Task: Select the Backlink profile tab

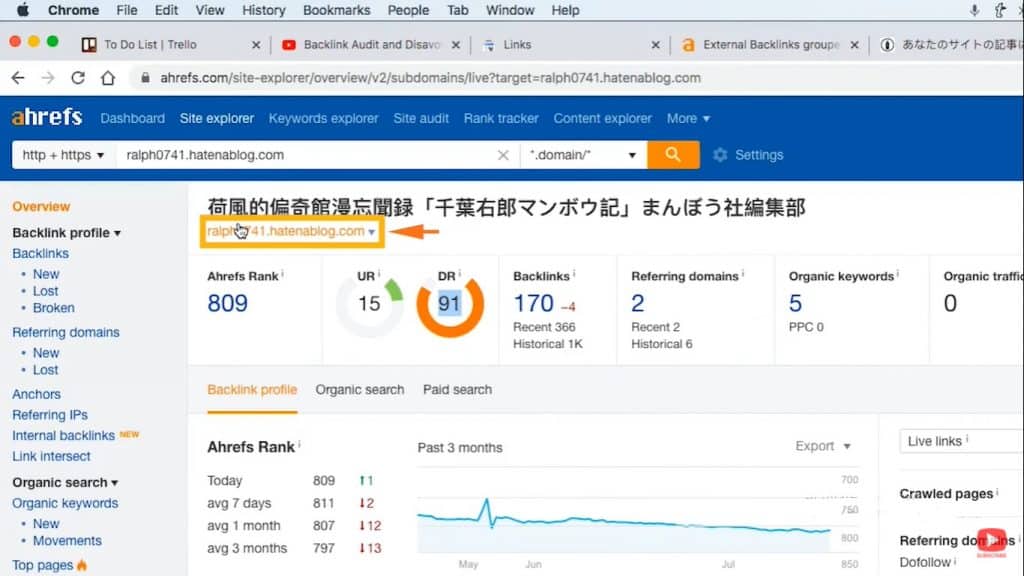Action: tap(252, 389)
